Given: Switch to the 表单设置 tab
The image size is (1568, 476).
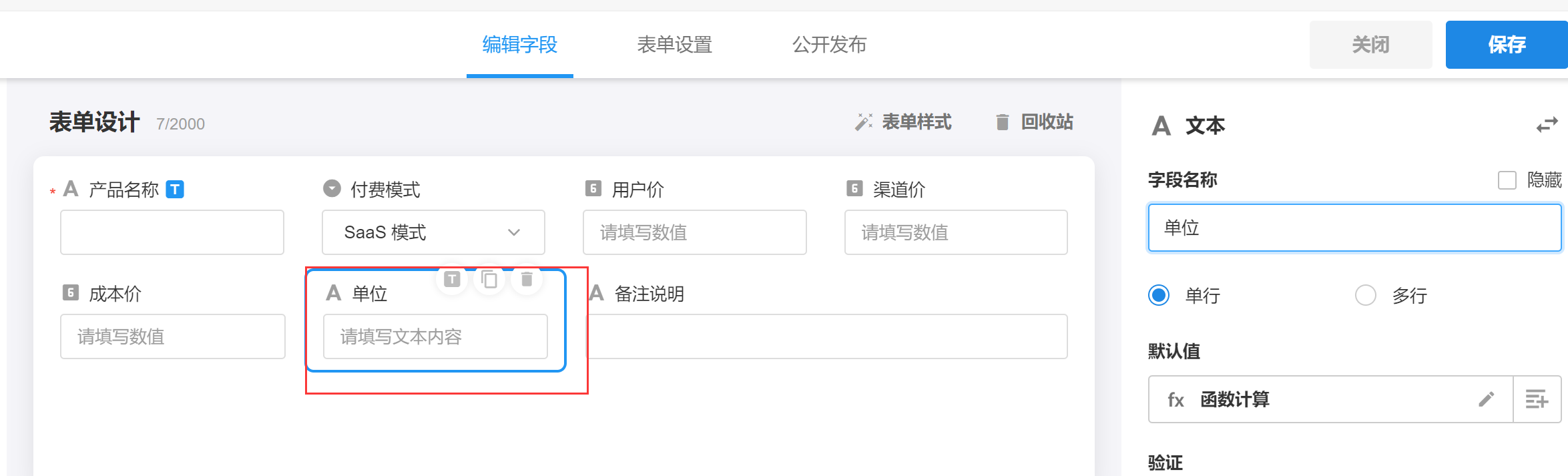Looking at the screenshot, I should point(674,45).
